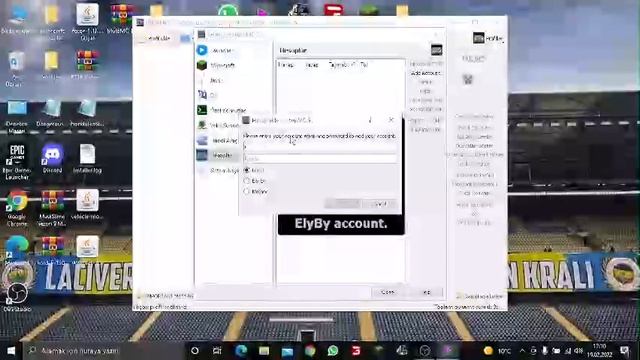Select the Recycle Bin desktop icon

click(x=16, y=69)
